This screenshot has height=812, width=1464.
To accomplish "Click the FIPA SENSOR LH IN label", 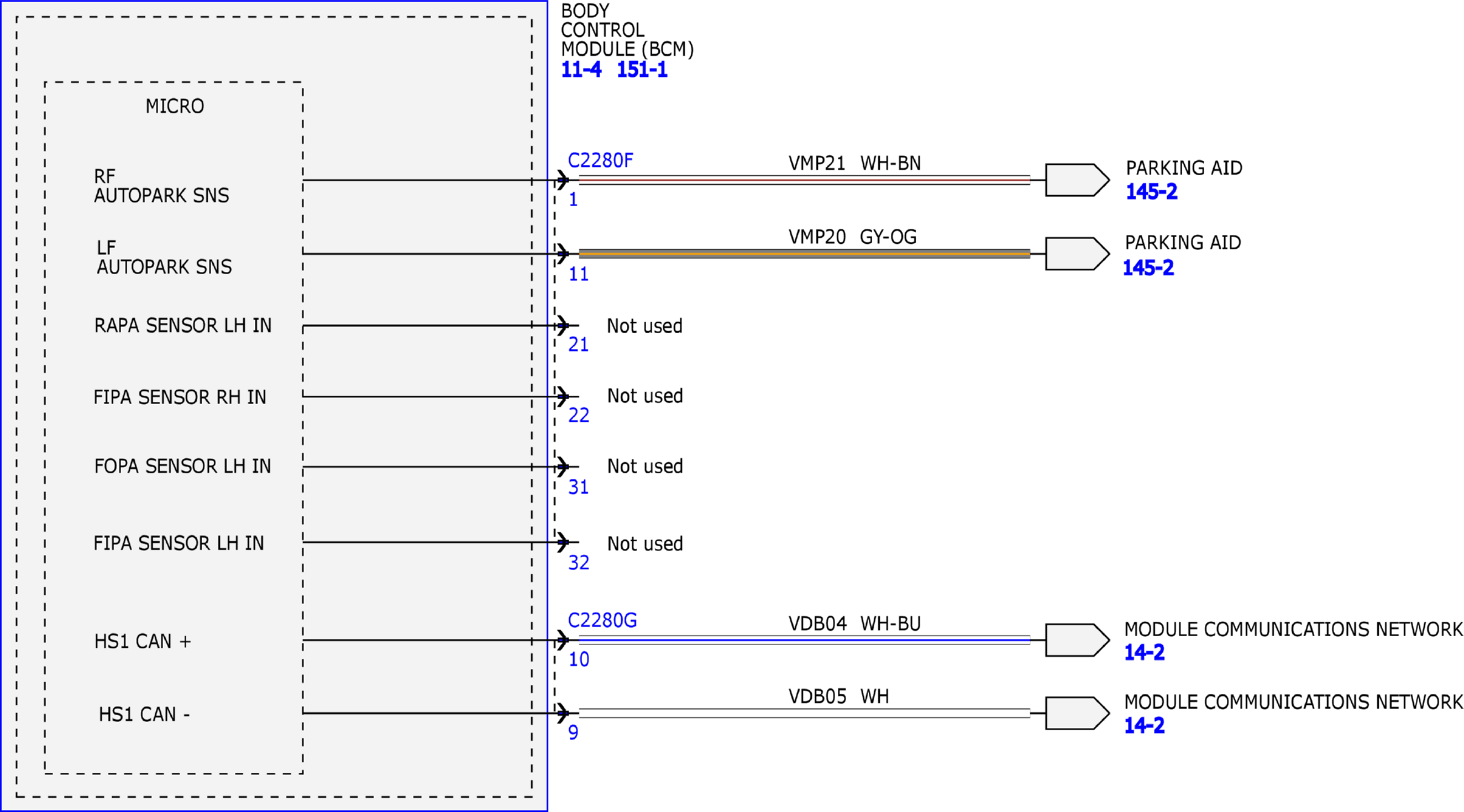I will coord(179,543).
